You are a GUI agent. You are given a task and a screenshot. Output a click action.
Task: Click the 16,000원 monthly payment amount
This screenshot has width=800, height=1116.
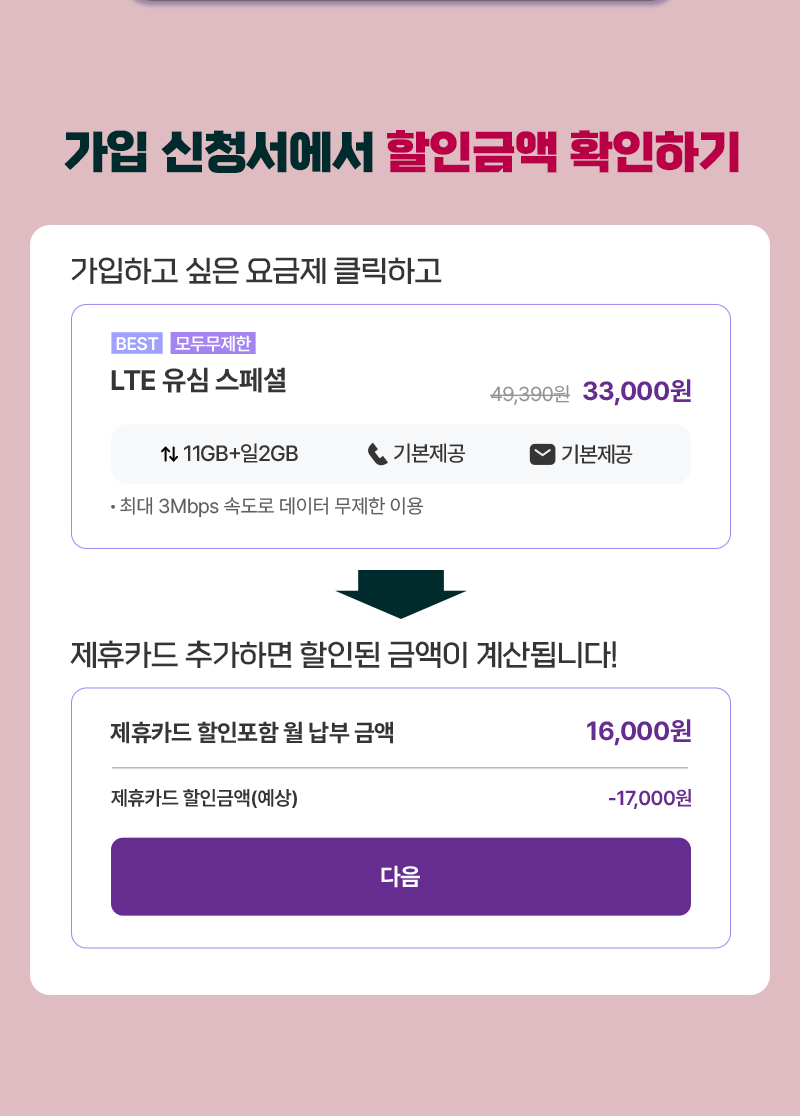(638, 731)
